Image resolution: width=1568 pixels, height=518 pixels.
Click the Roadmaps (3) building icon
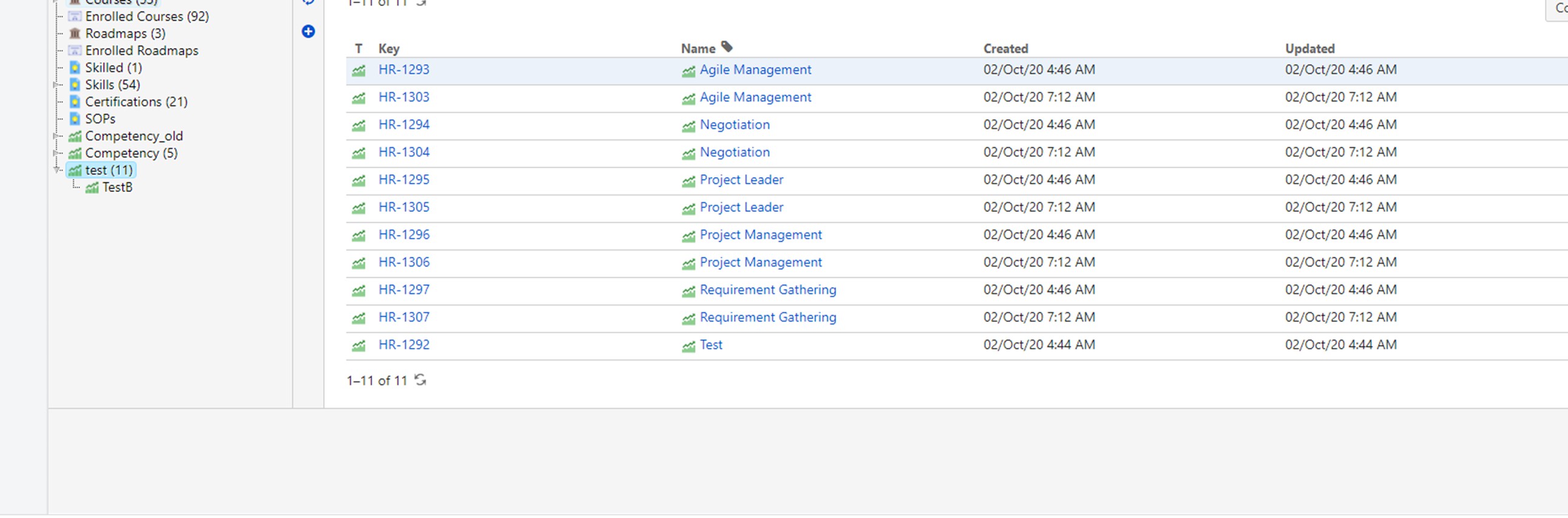pyautogui.click(x=75, y=33)
